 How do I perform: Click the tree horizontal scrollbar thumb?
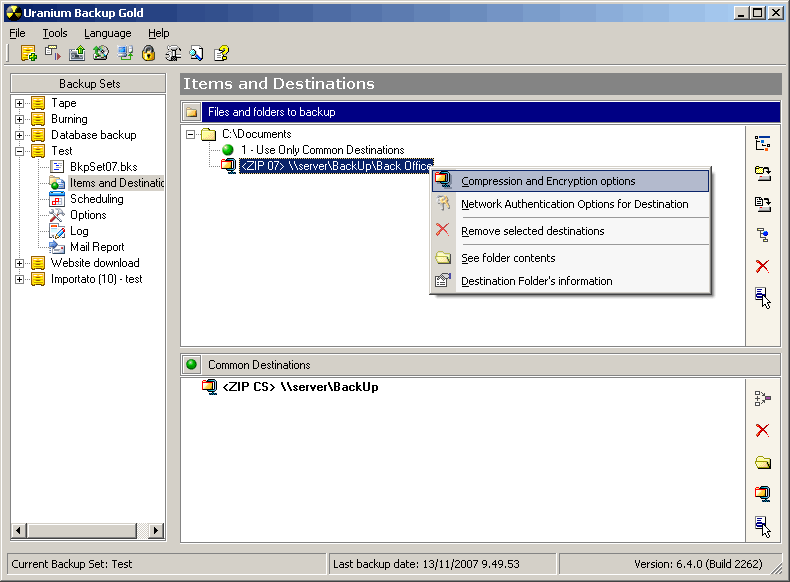pos(82,530)
